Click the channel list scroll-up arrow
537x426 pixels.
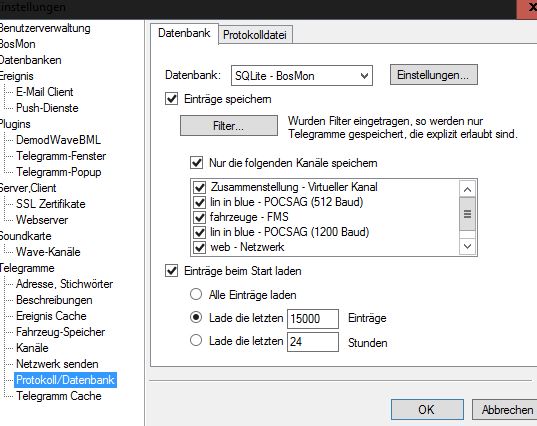(467, 189)
